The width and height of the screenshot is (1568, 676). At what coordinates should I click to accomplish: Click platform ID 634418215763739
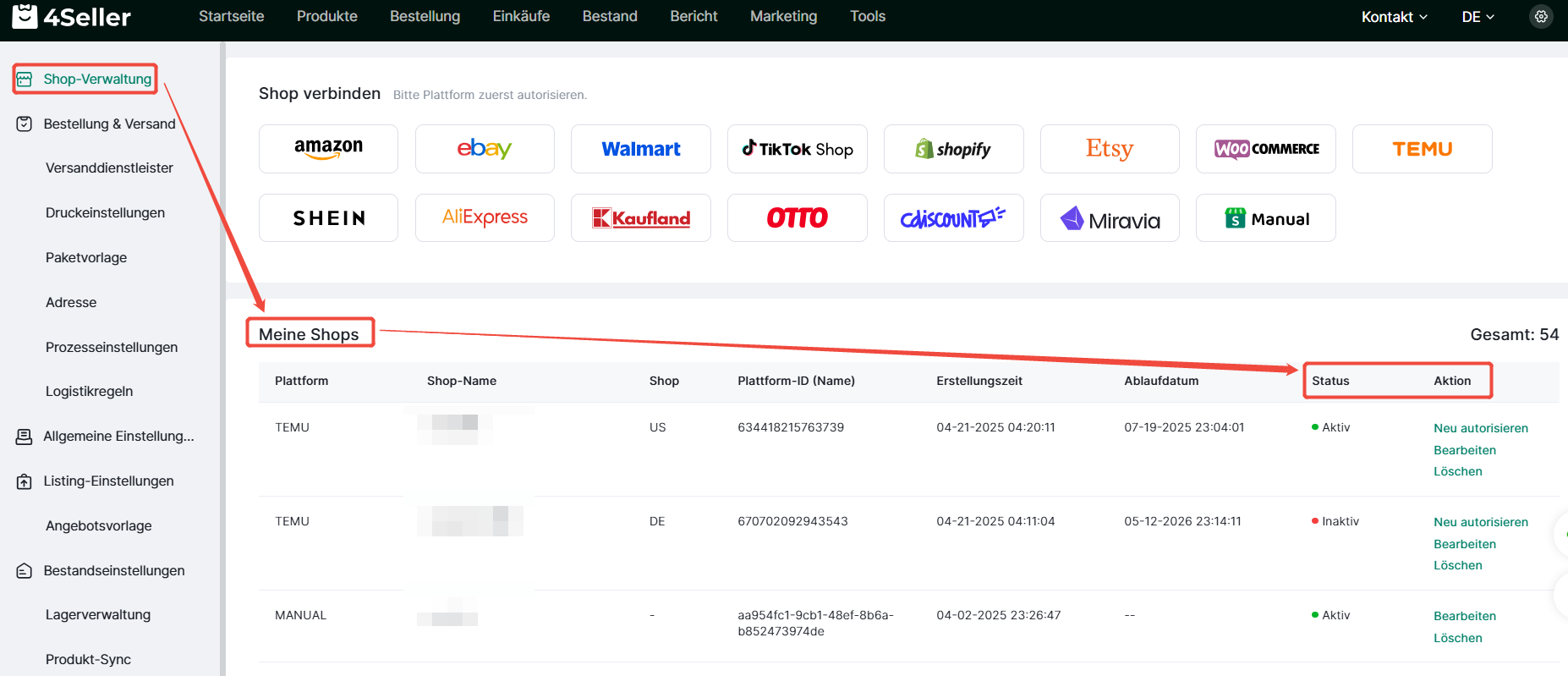[791, 427]
